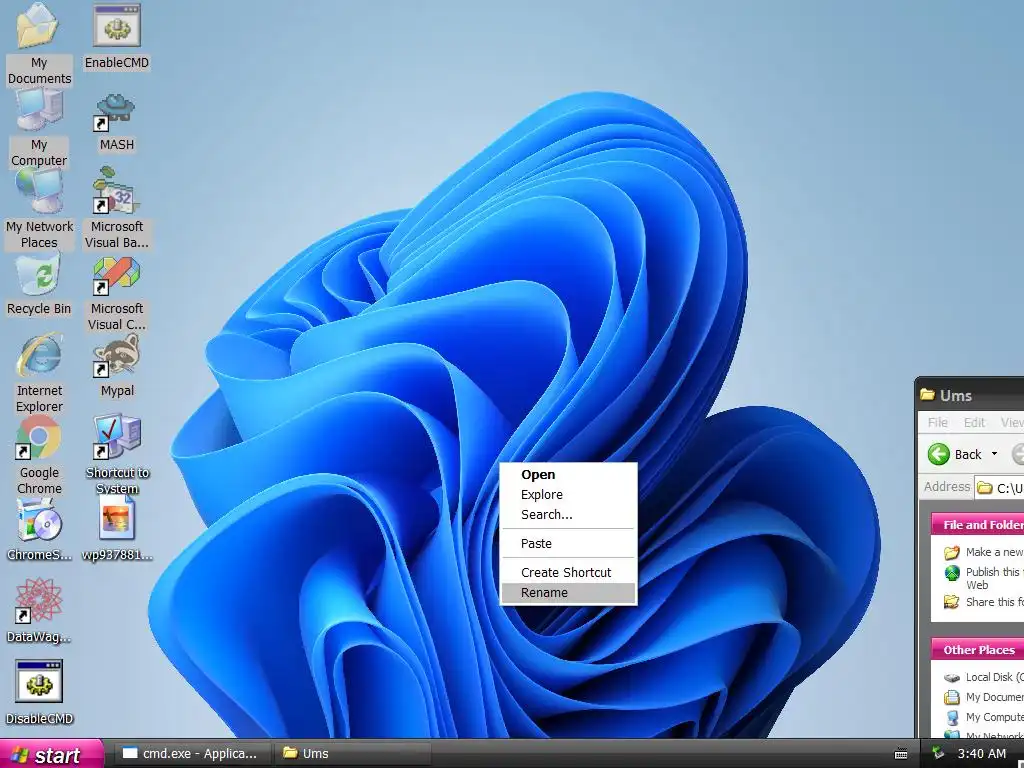The image size is (1024, 768).
Task: Select the DataWag... shortcut icon
Action: 39,611
